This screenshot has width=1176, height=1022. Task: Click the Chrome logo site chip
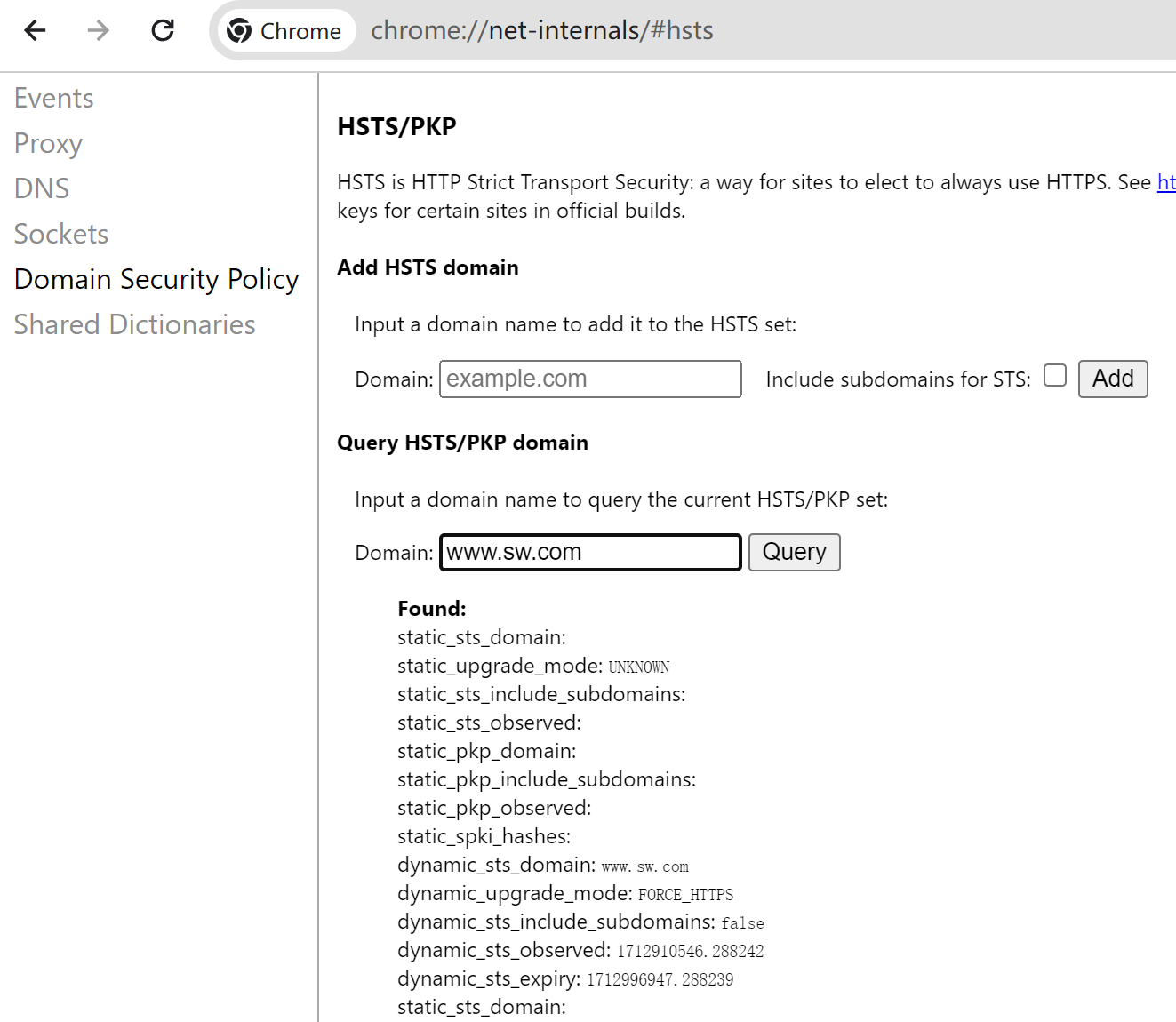284,30
